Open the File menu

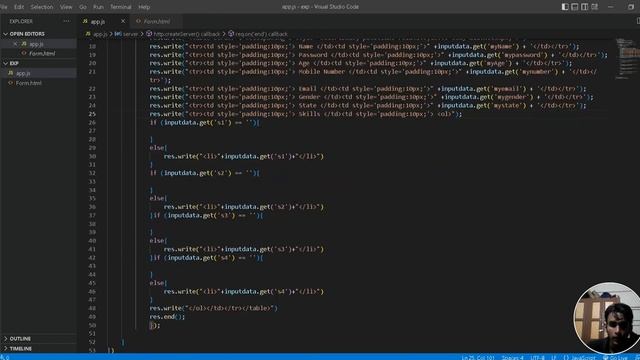click(4, 7)
